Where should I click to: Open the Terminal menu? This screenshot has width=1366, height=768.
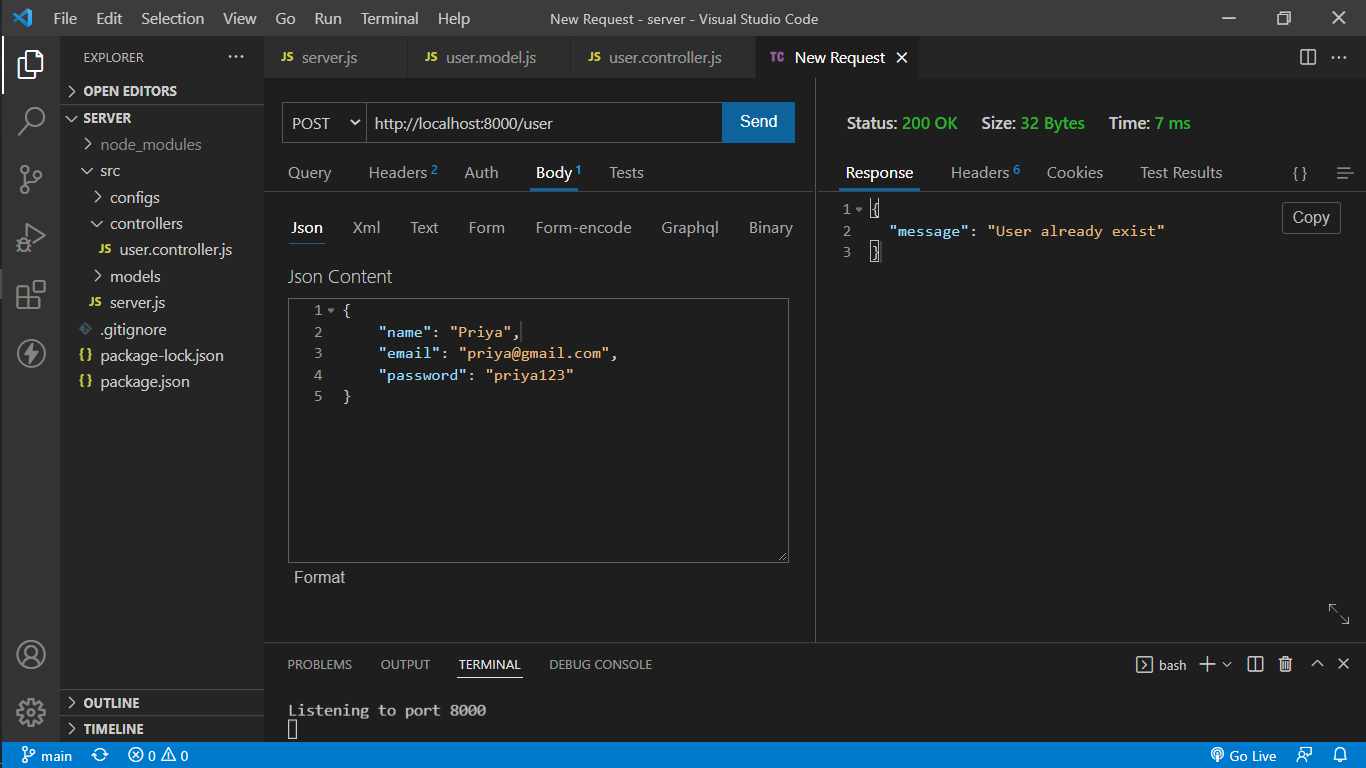point(389,18)
